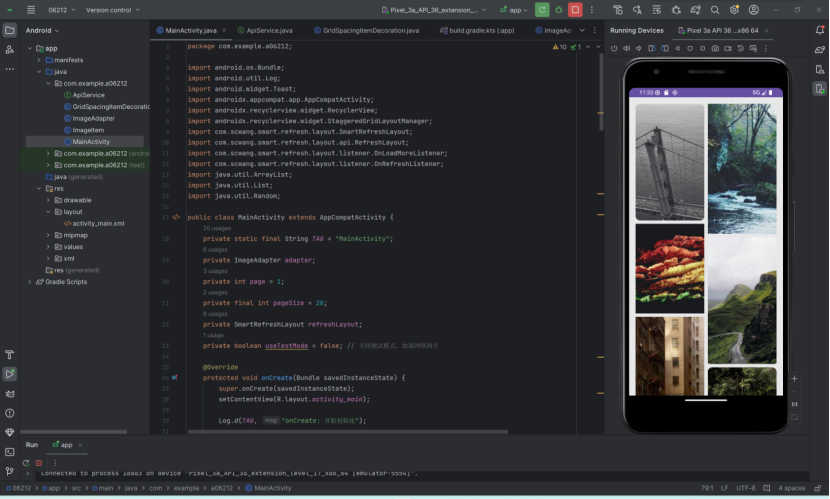The image size is (830, 499).
Task: Expand the mipmap folder
Action: 48,235
